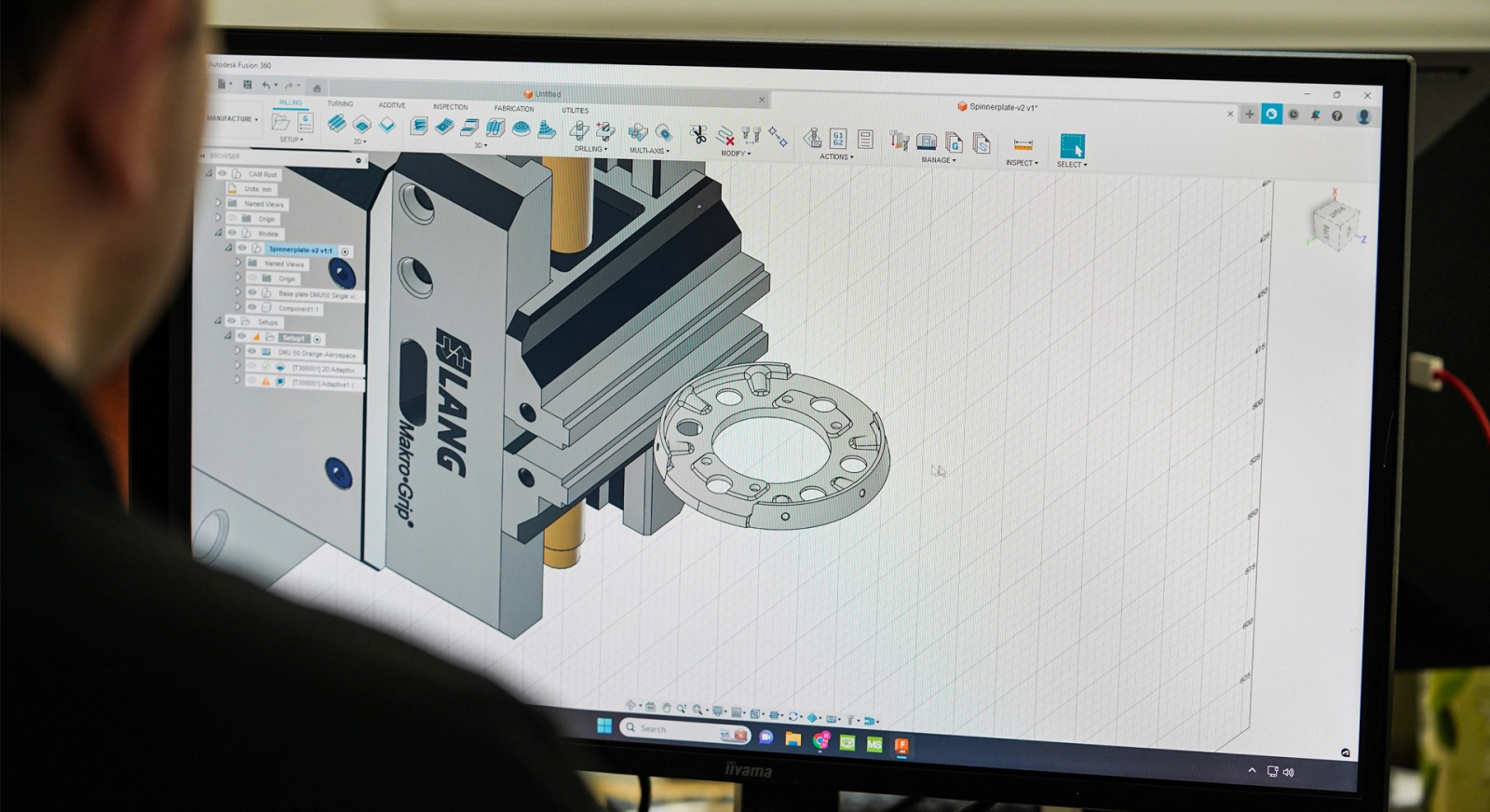Click the Undo arrow icon
Screen dimensions: 1490x812
point(266,86)
